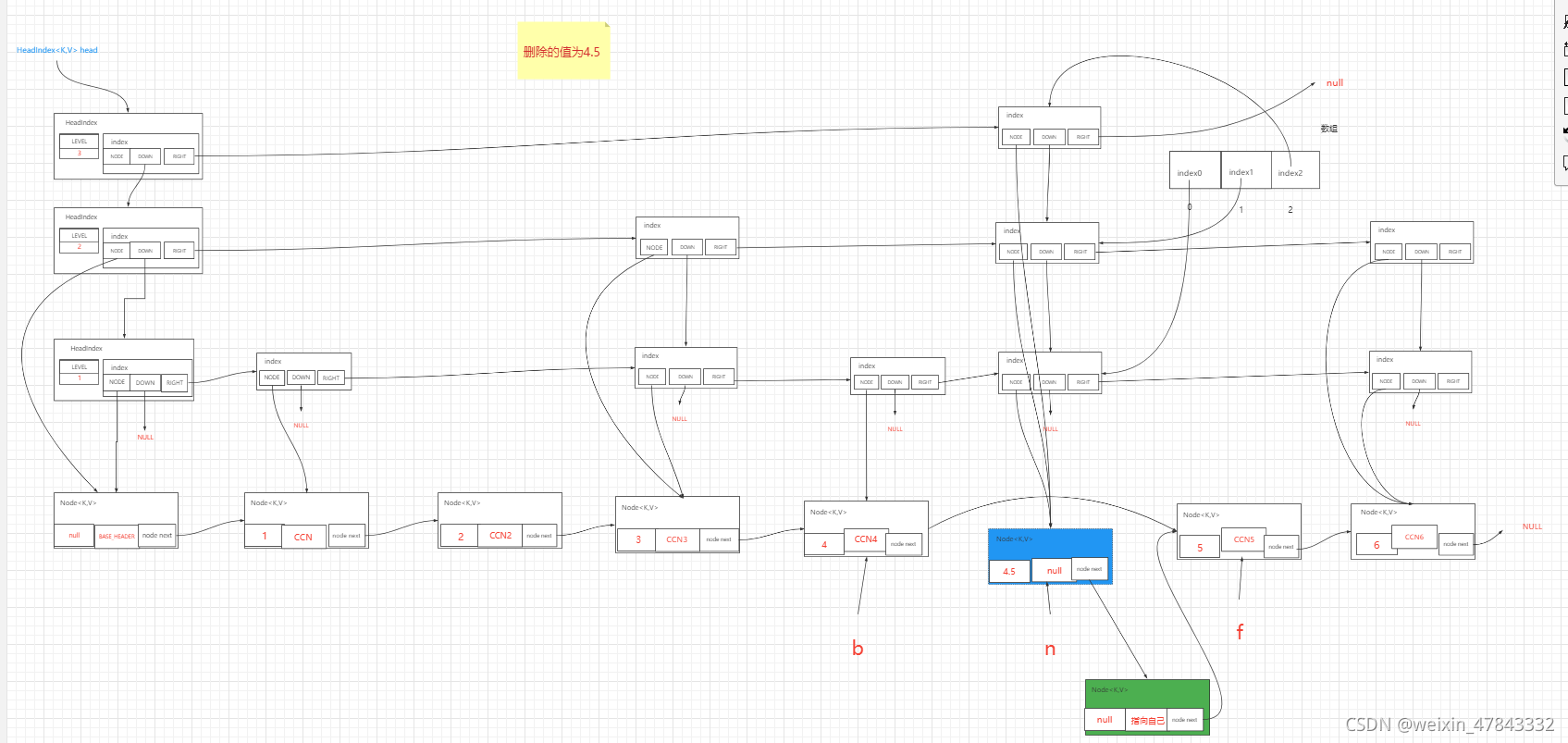The width and height of the screenshot is (1568, 743).
Task: Click the LEVEL 2 HeadIndex value
Action: 79,247
